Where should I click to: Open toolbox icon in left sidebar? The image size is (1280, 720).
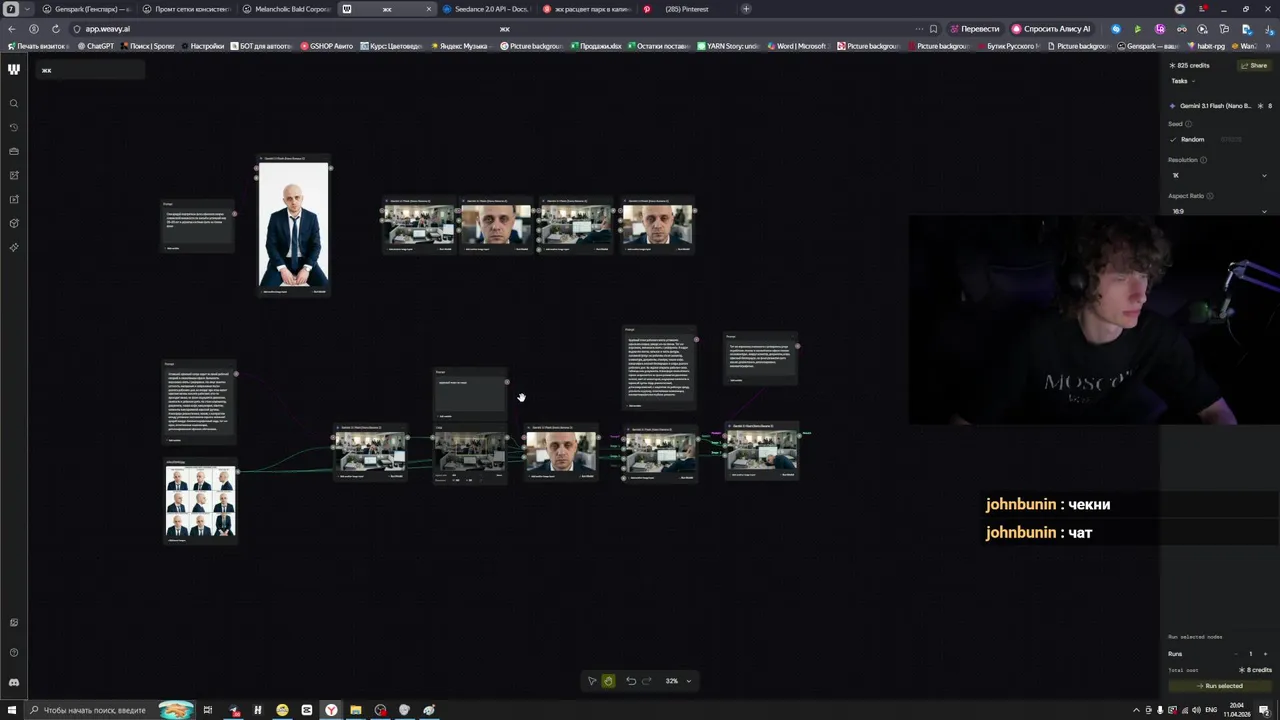(14, 152)
